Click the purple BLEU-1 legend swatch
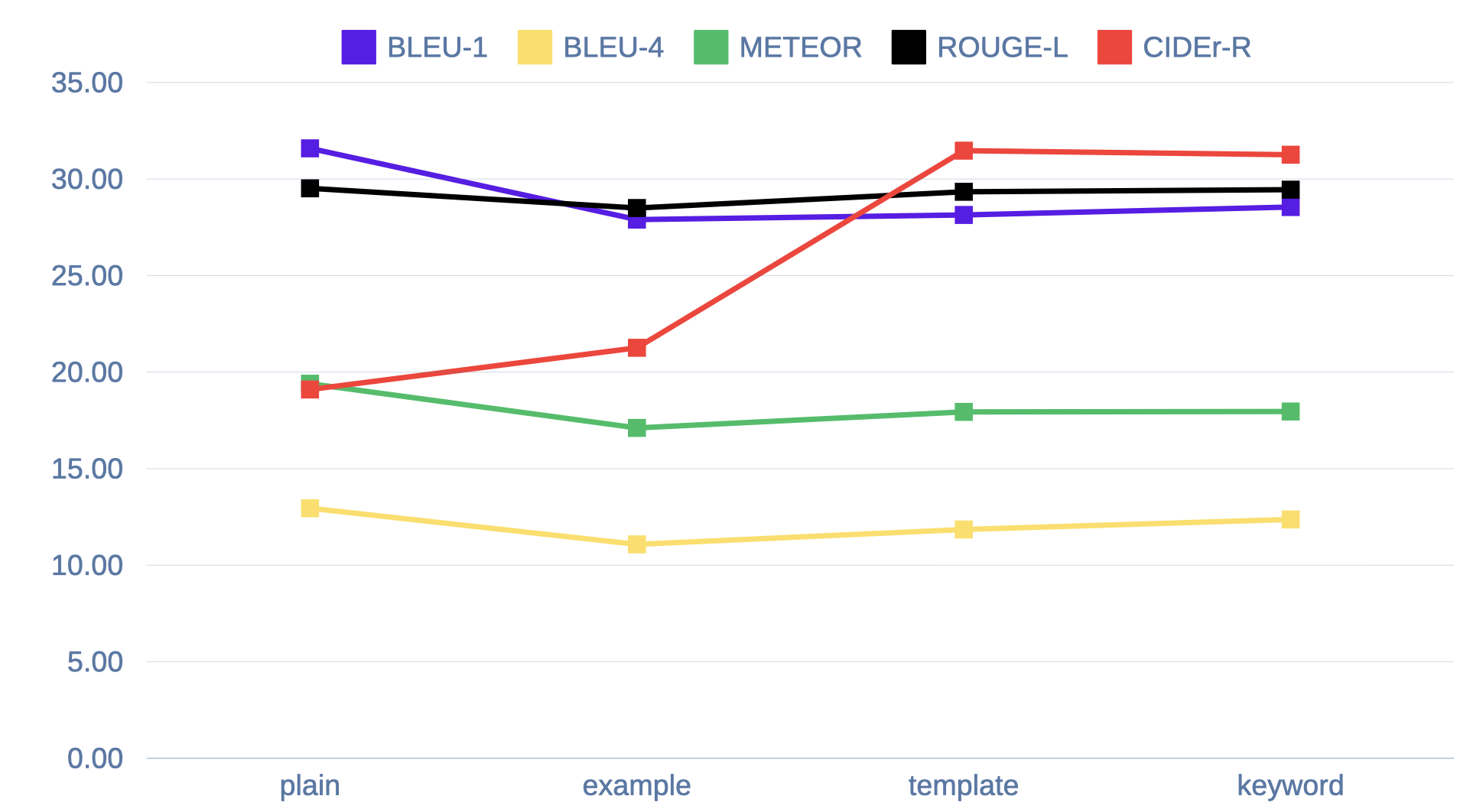Screen dimensions: 1470x812 pos(358,47)
